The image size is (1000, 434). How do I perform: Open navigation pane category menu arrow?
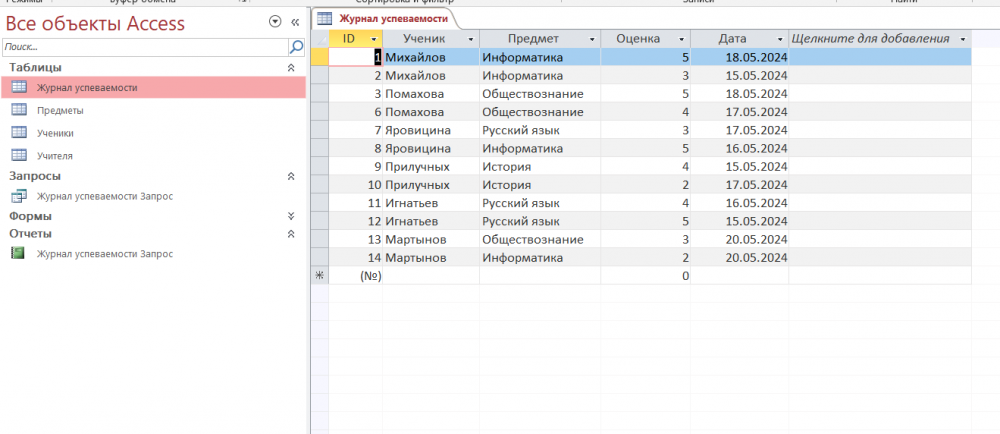click(275, 22)
